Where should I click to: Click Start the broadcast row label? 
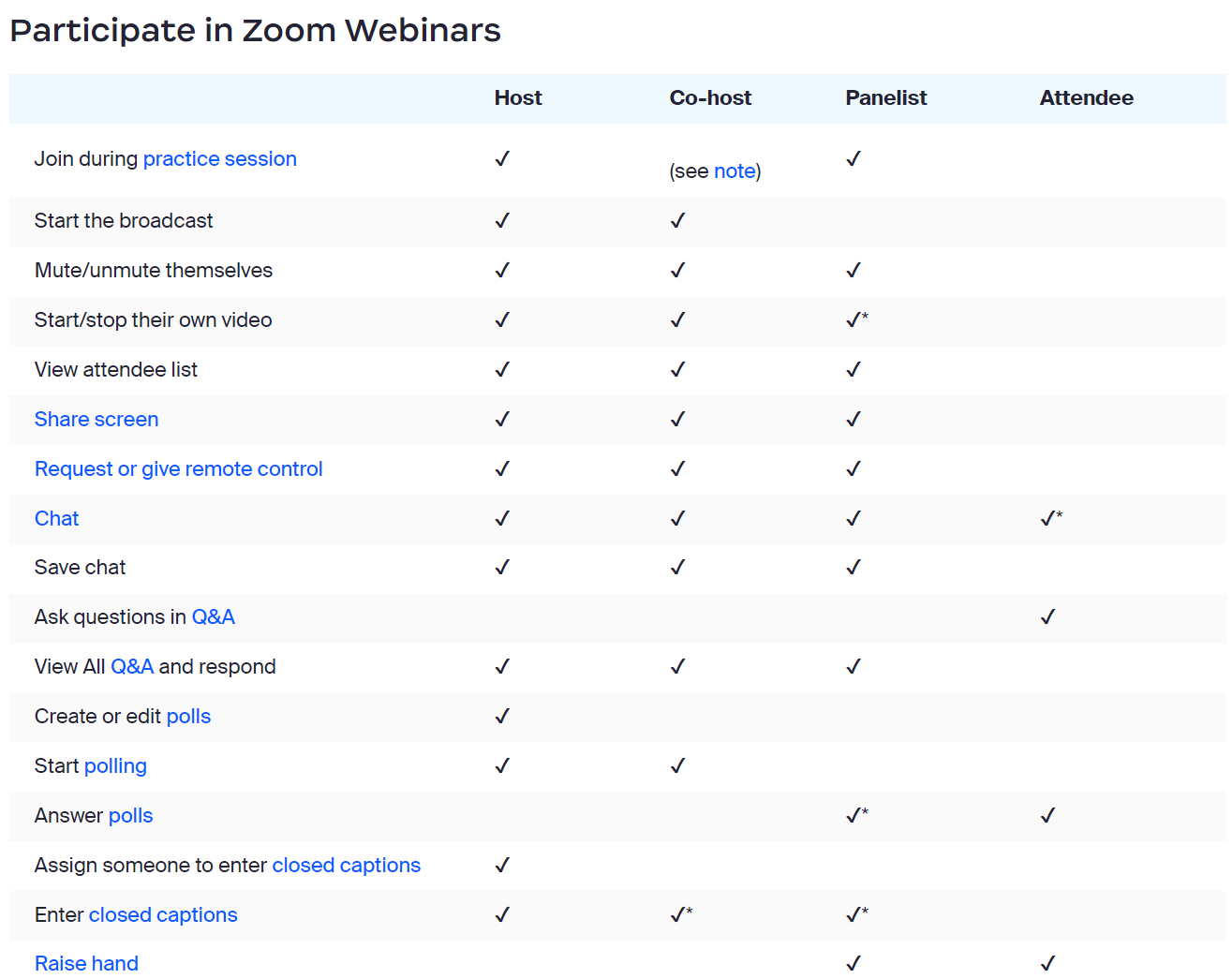124,220
